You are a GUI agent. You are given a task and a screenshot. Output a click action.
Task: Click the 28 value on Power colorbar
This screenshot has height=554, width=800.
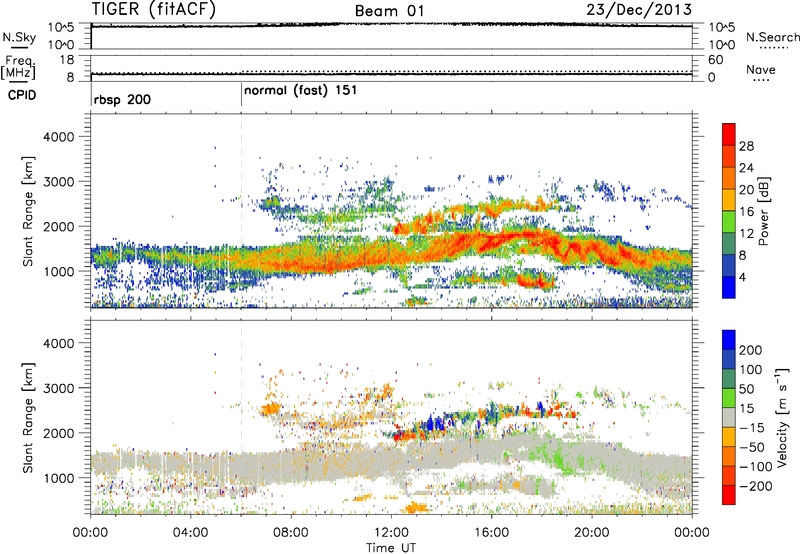pos(746,146)
